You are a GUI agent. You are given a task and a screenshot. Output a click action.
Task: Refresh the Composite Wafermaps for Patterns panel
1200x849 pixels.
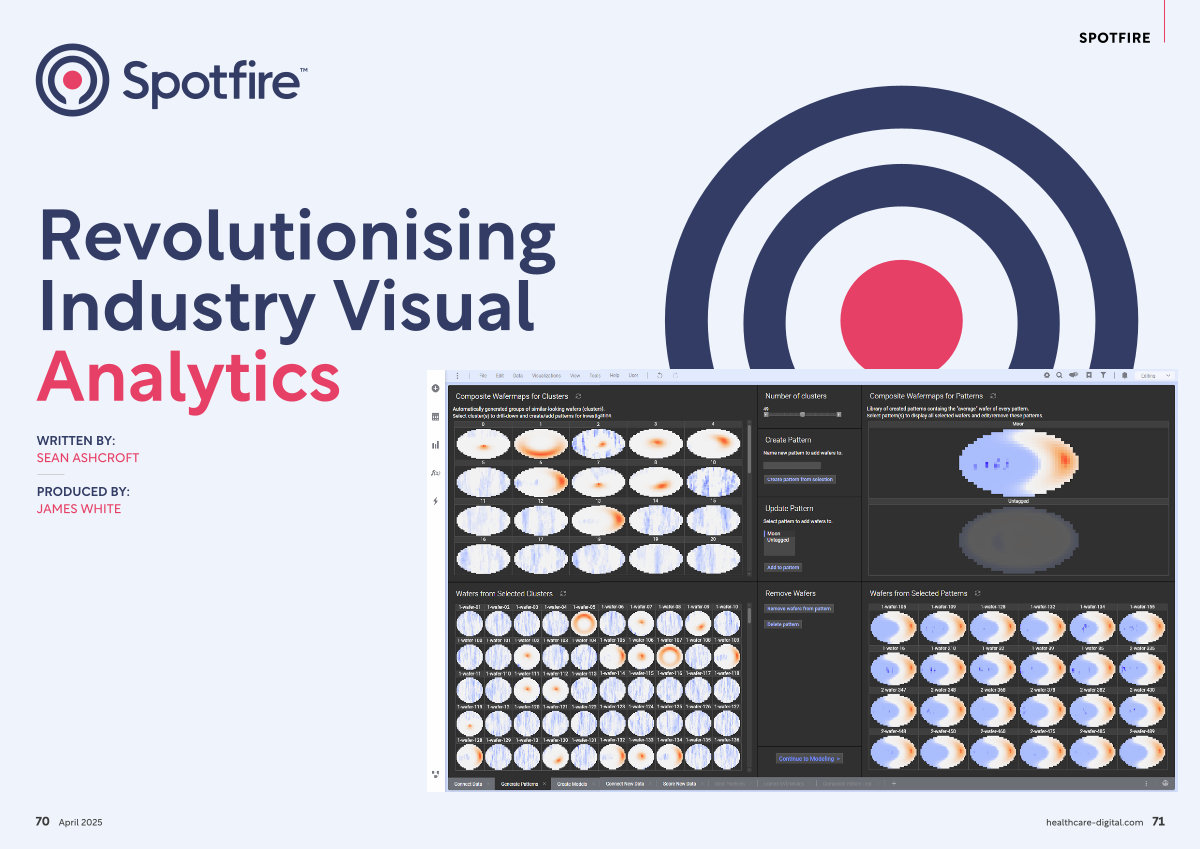tap(992, 397)
